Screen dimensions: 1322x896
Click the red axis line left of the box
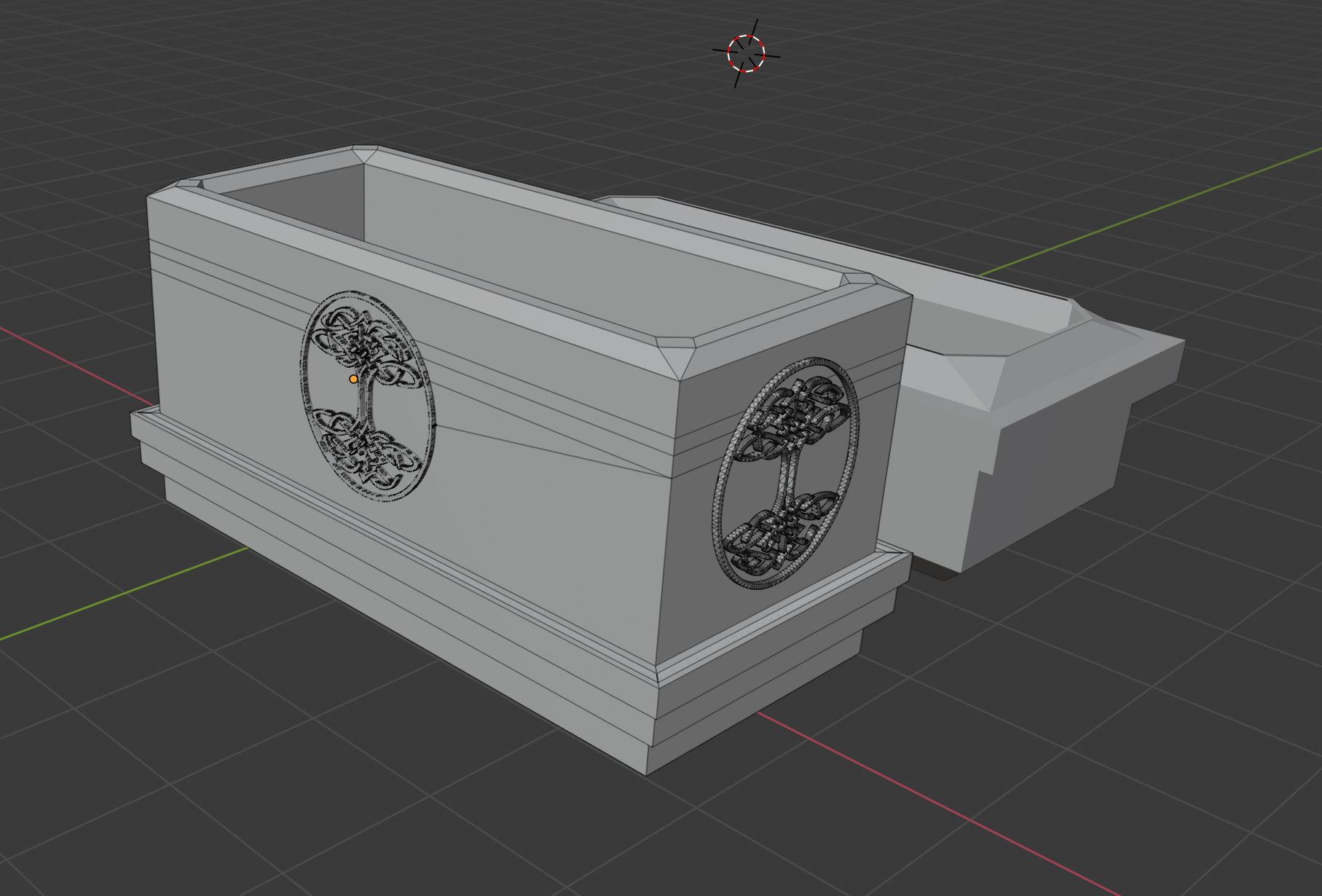66,357
